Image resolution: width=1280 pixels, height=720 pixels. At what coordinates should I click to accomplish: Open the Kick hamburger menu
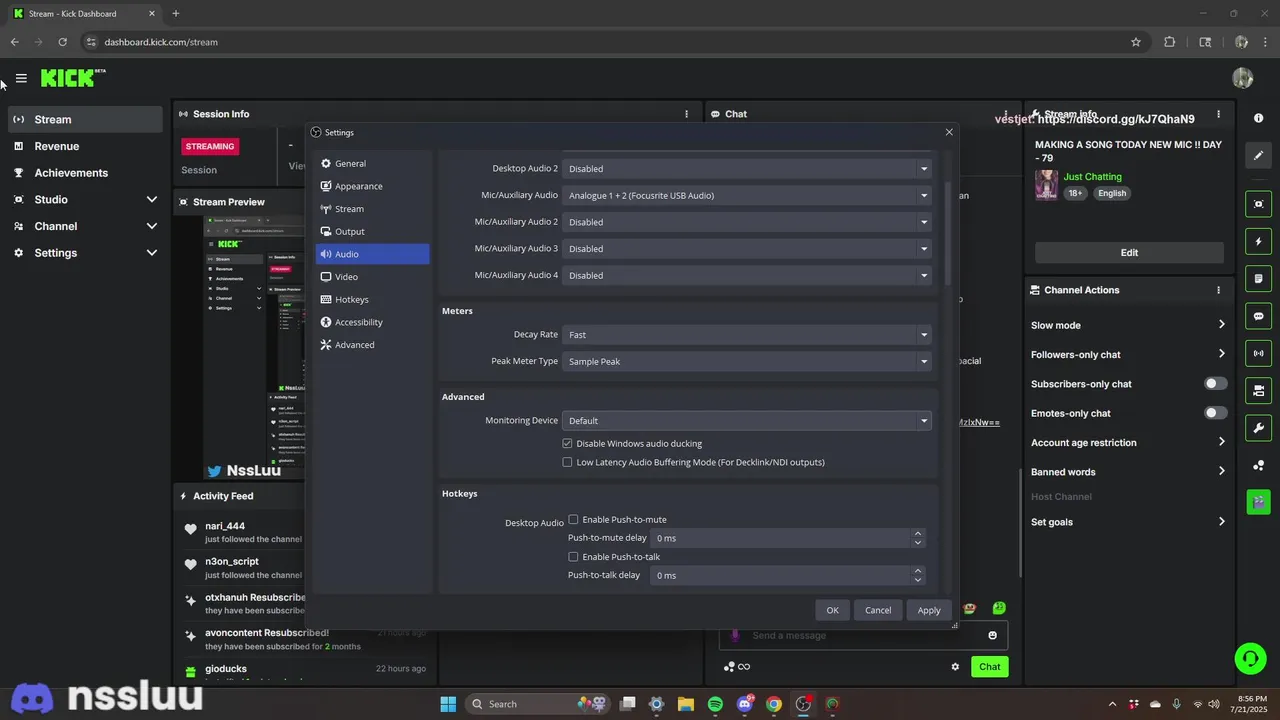(21, 78)
